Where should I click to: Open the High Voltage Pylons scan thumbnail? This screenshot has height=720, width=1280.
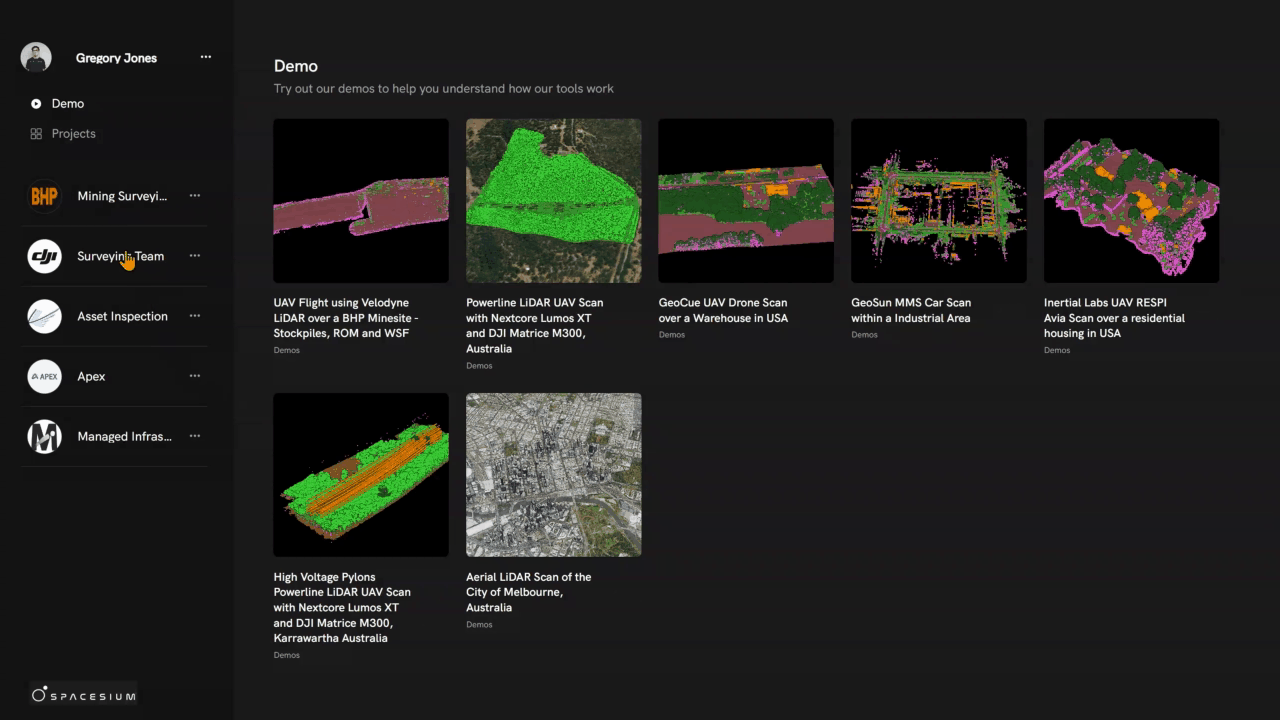point(361,475)
